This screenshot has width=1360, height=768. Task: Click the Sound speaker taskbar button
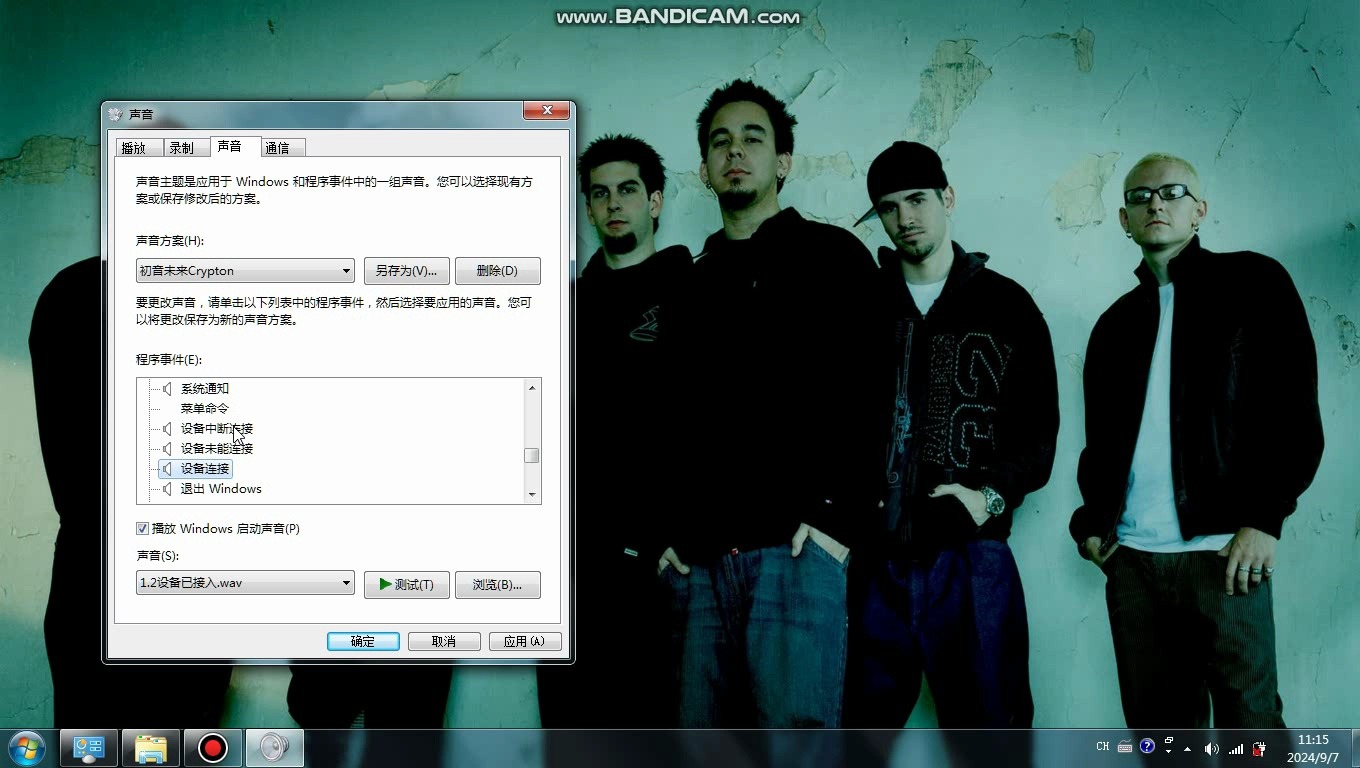(x=274, y=748)
